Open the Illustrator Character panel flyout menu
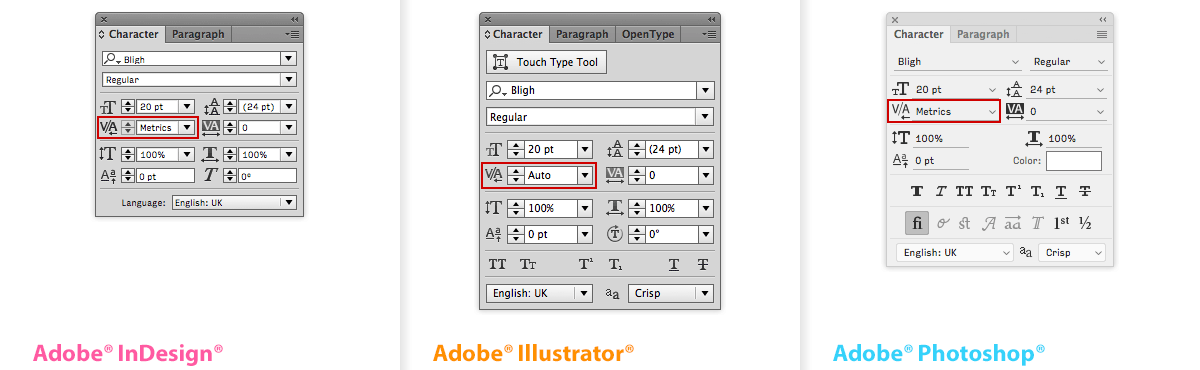Image resolution: width=1200 pixels, height=370 pixels. 709,34
